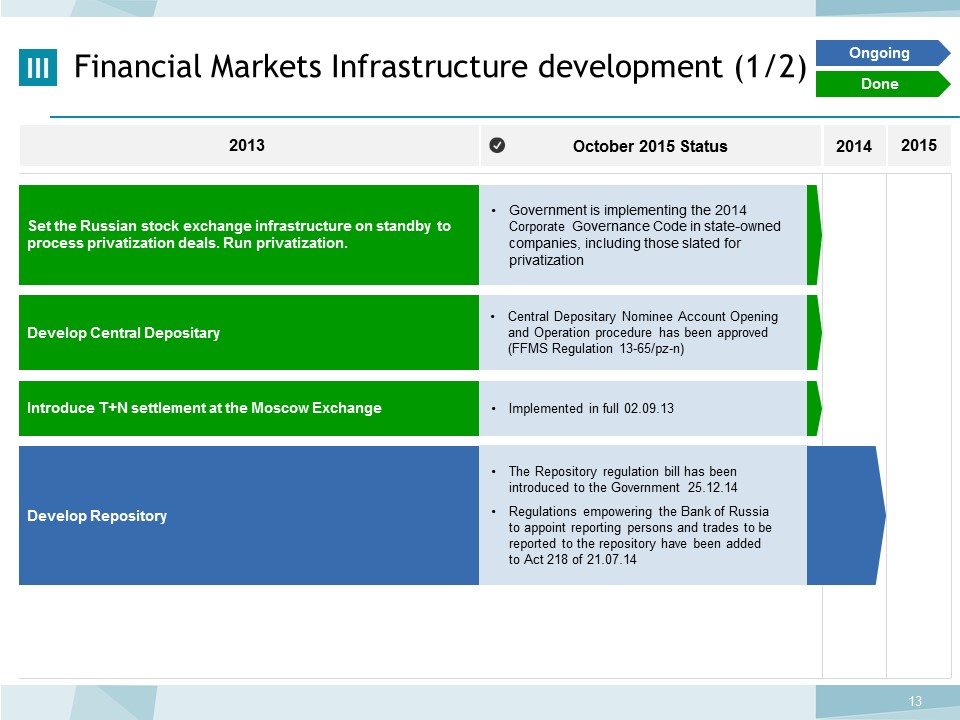This screenshot has height=720, width=960.
Task: Click the Repository regulation bill status bullet
Action: (x=623, y=479)
